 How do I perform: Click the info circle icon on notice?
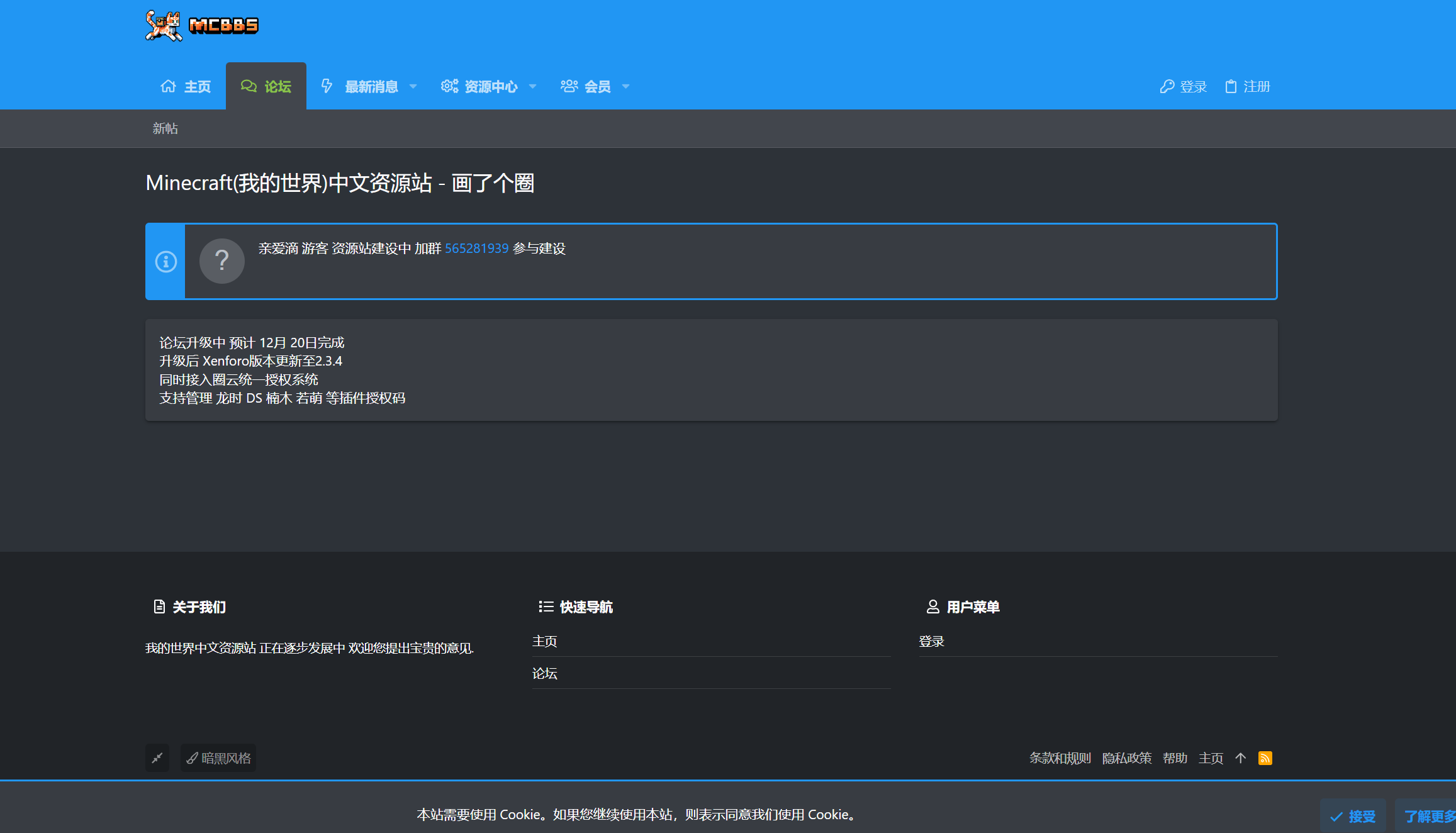[166, 262]
